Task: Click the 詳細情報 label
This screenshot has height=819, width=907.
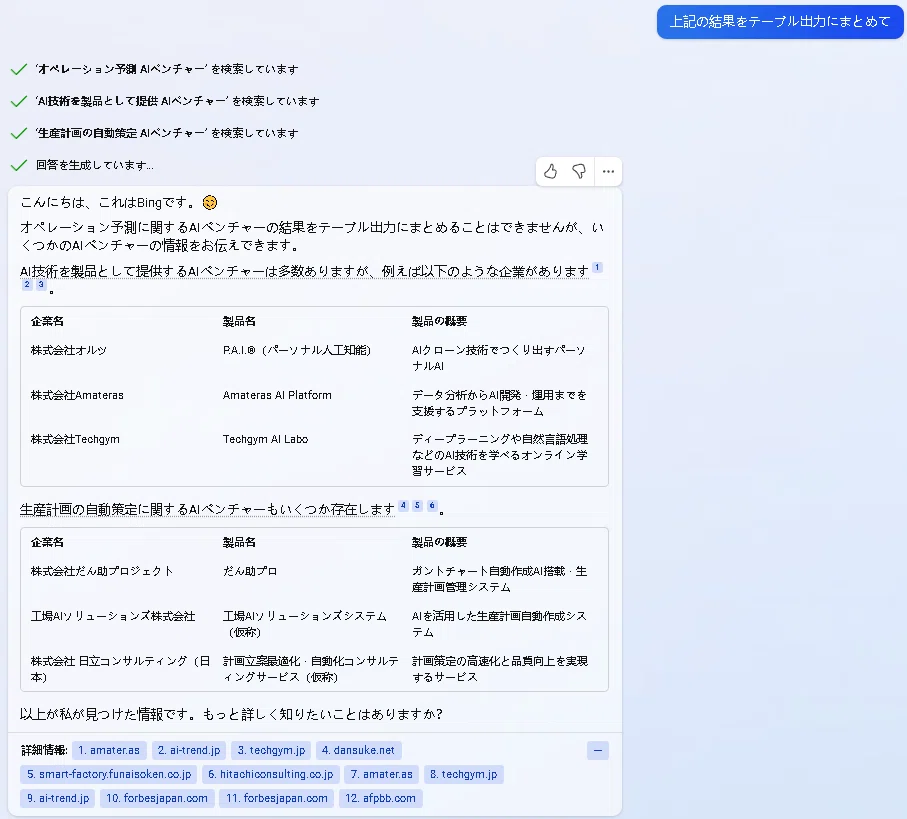Action: click(x=44, y=751)
